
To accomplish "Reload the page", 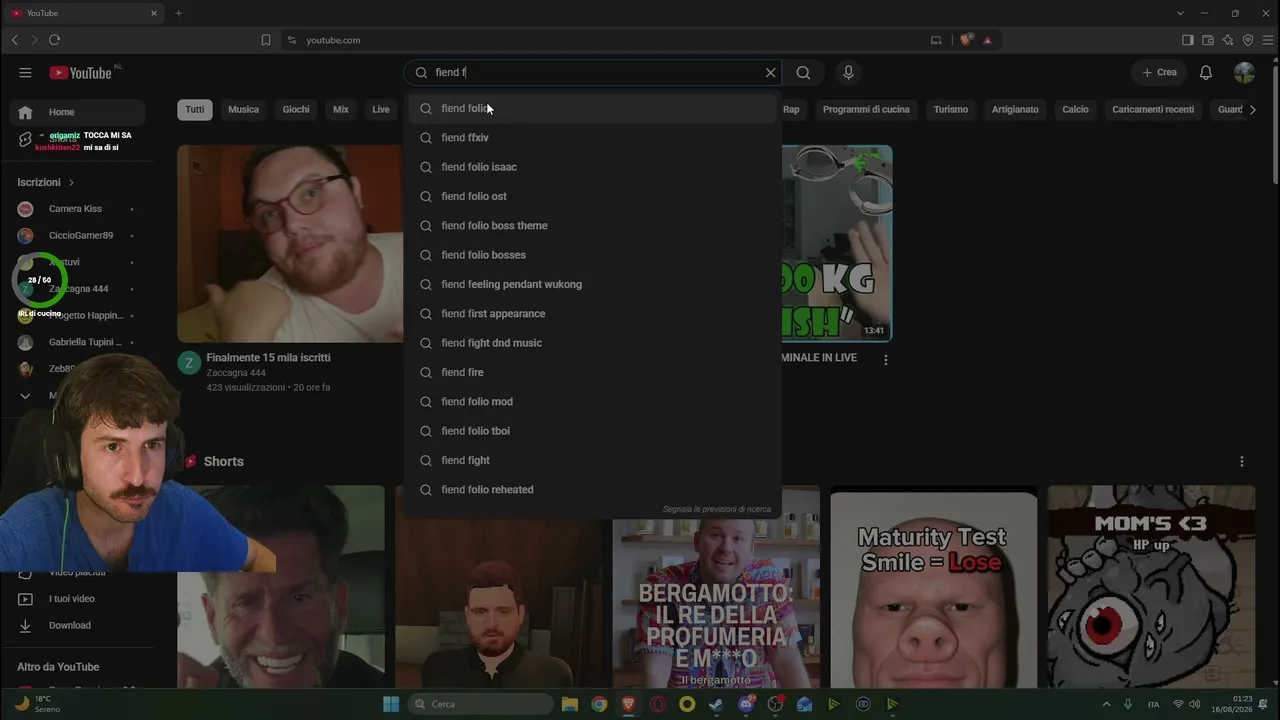I will [x=54, y=40].
